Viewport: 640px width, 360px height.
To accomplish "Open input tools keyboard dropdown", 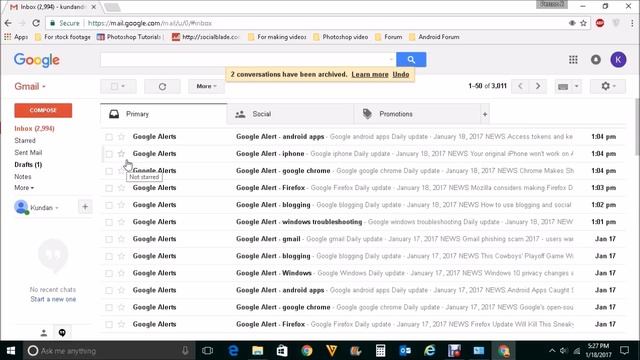I will tap(576, 86).
